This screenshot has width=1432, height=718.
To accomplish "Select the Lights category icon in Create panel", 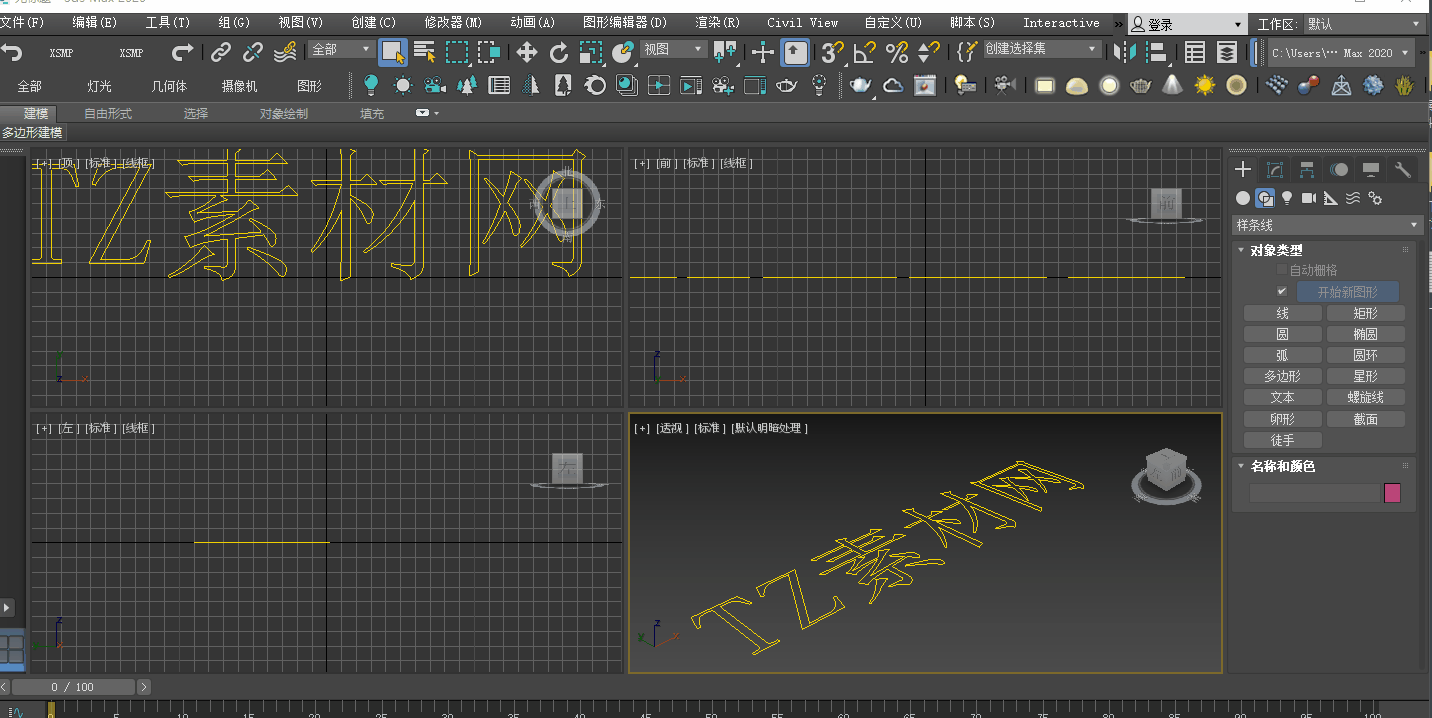I will [x=1287, y=198].
